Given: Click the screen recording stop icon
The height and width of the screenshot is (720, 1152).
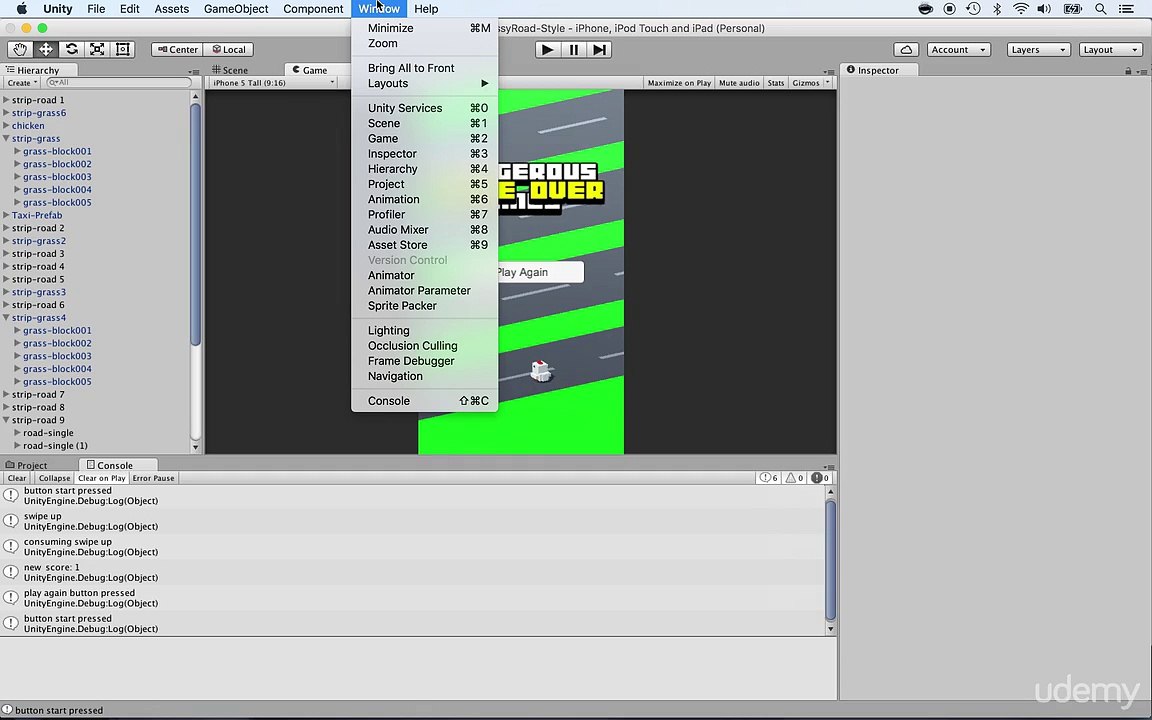Looking at the screenshot, I should click(949, 9).
